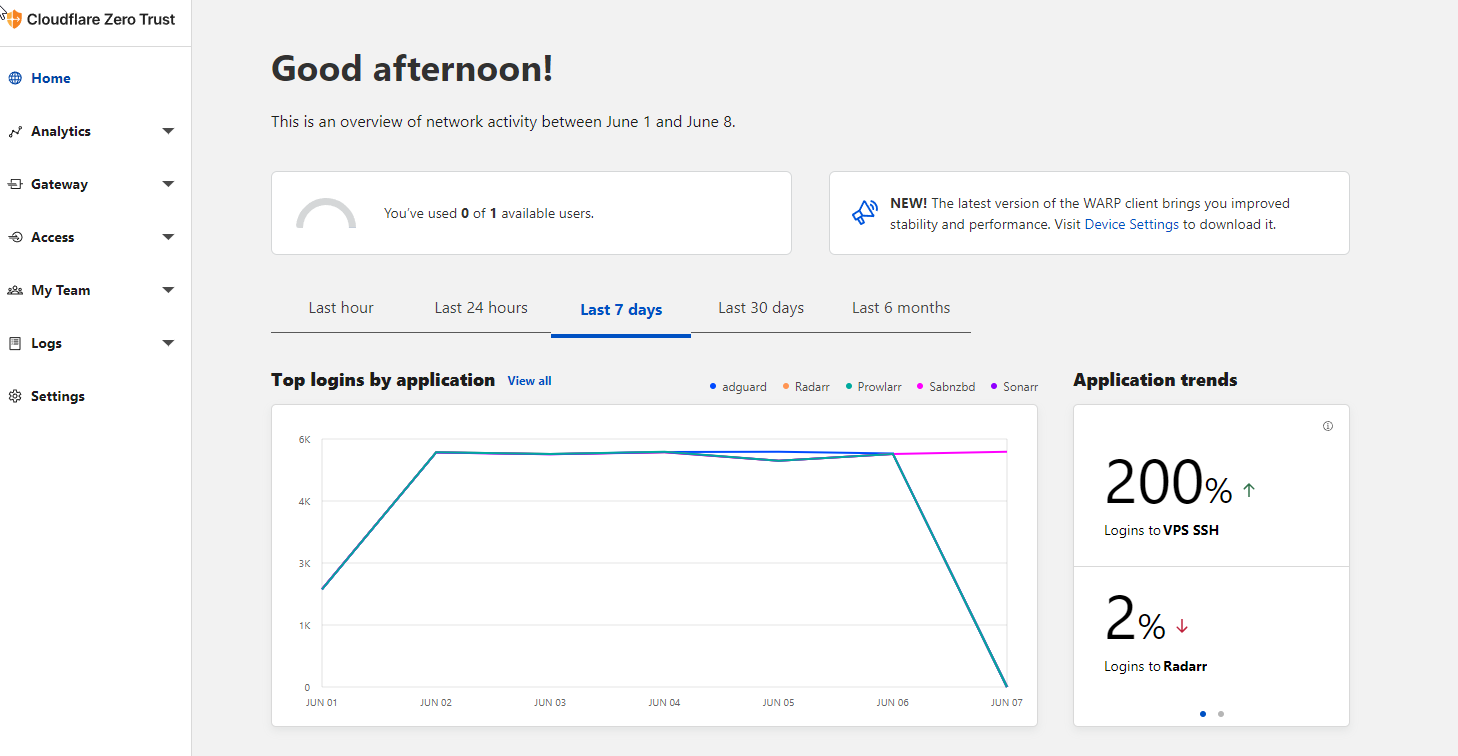Open the Device Settings link

click(x=1132, y=224)
